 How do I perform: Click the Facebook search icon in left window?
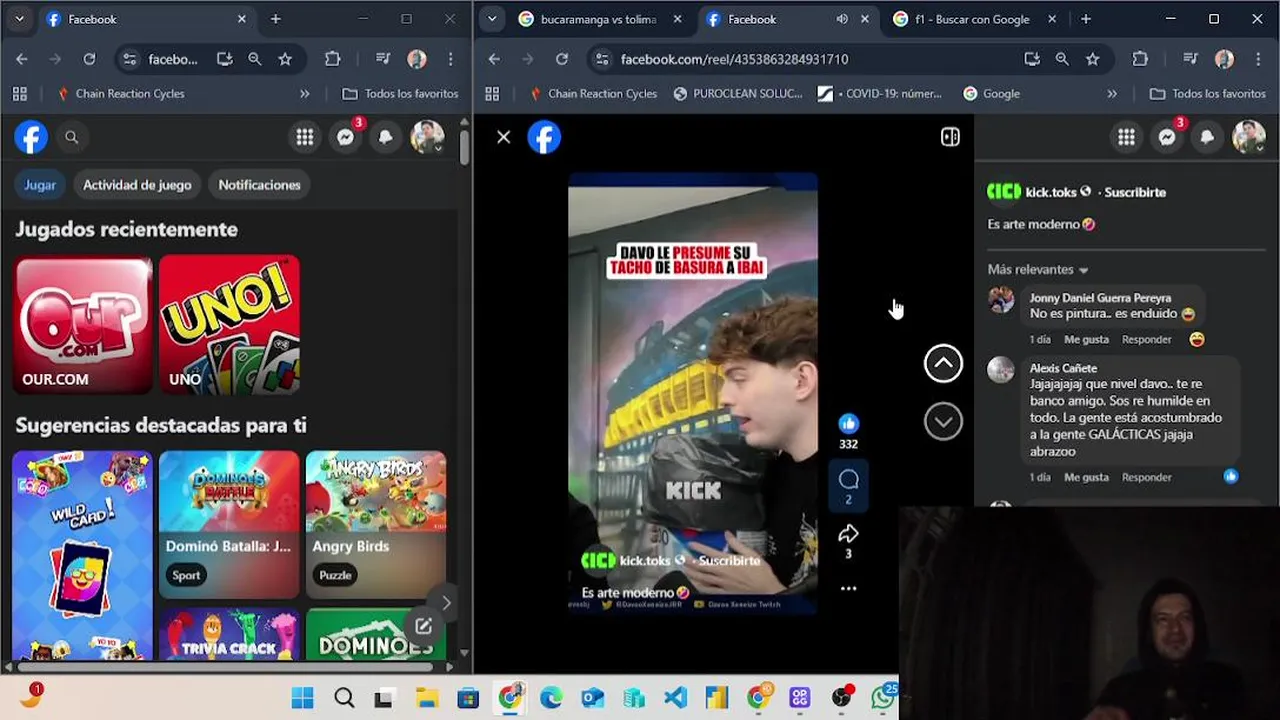(x=71, y=137)
